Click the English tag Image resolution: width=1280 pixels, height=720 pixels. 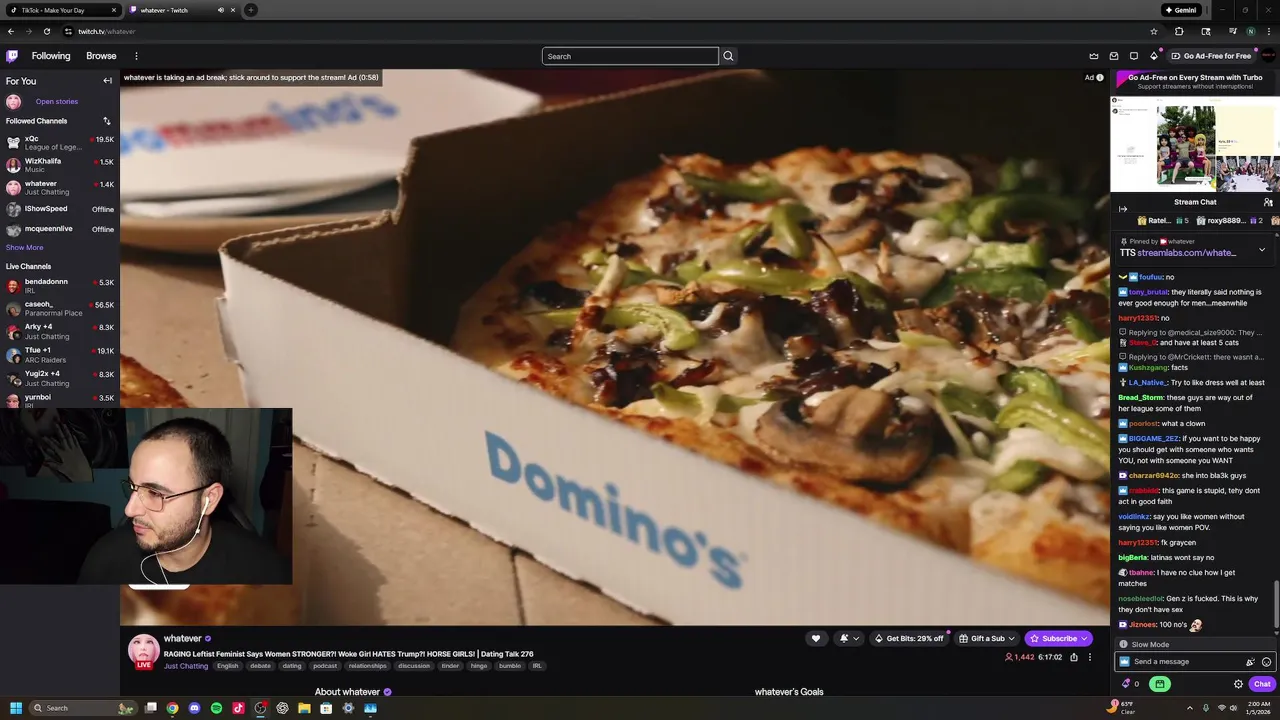228,666
